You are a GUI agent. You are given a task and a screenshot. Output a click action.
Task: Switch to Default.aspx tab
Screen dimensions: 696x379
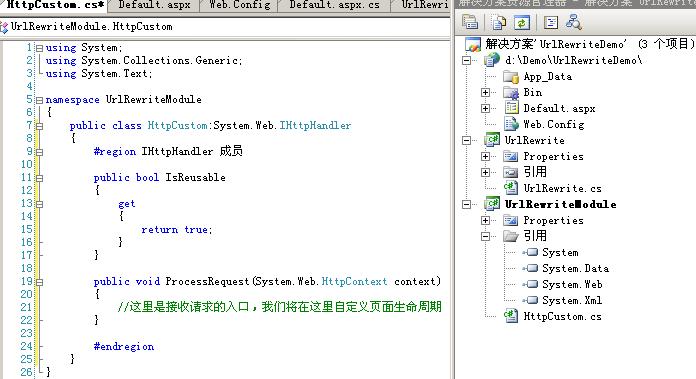coord(154,5)
